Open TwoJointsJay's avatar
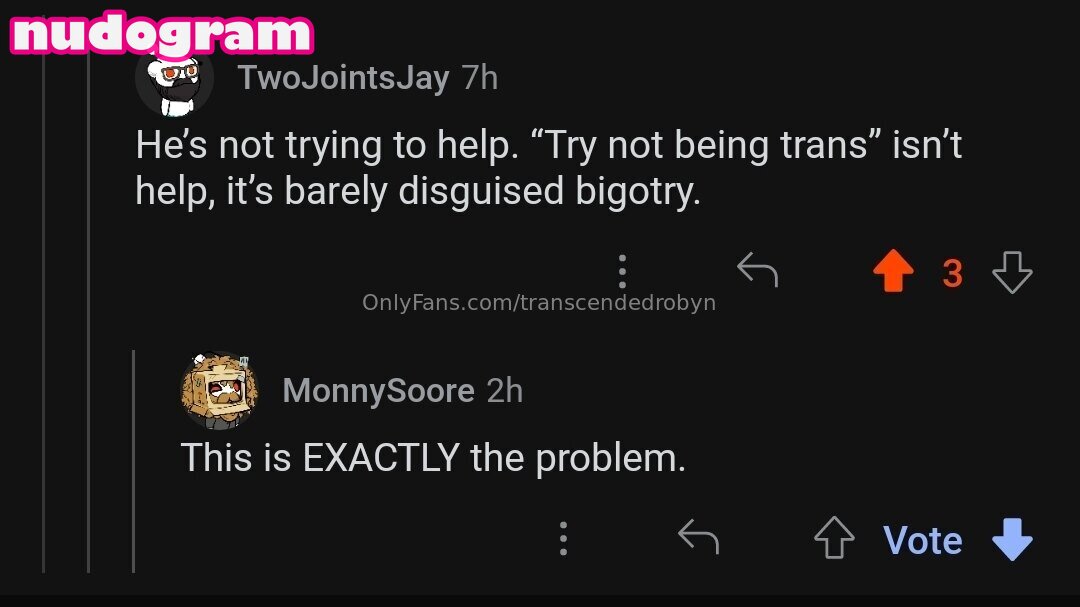 click(x=175, y=80)
